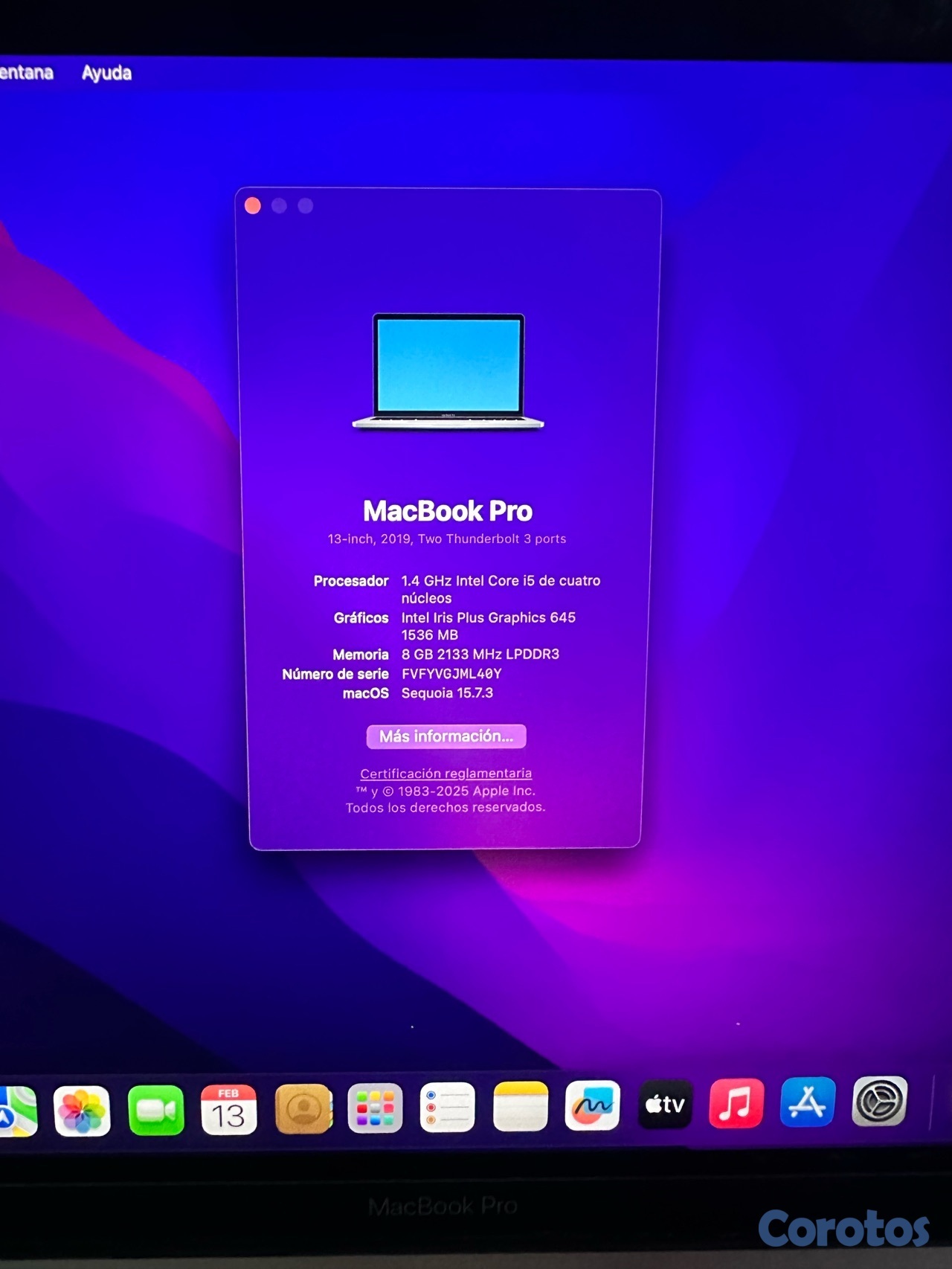
Task: Open Reminders app in Dock
Action: click(447, 1108)
